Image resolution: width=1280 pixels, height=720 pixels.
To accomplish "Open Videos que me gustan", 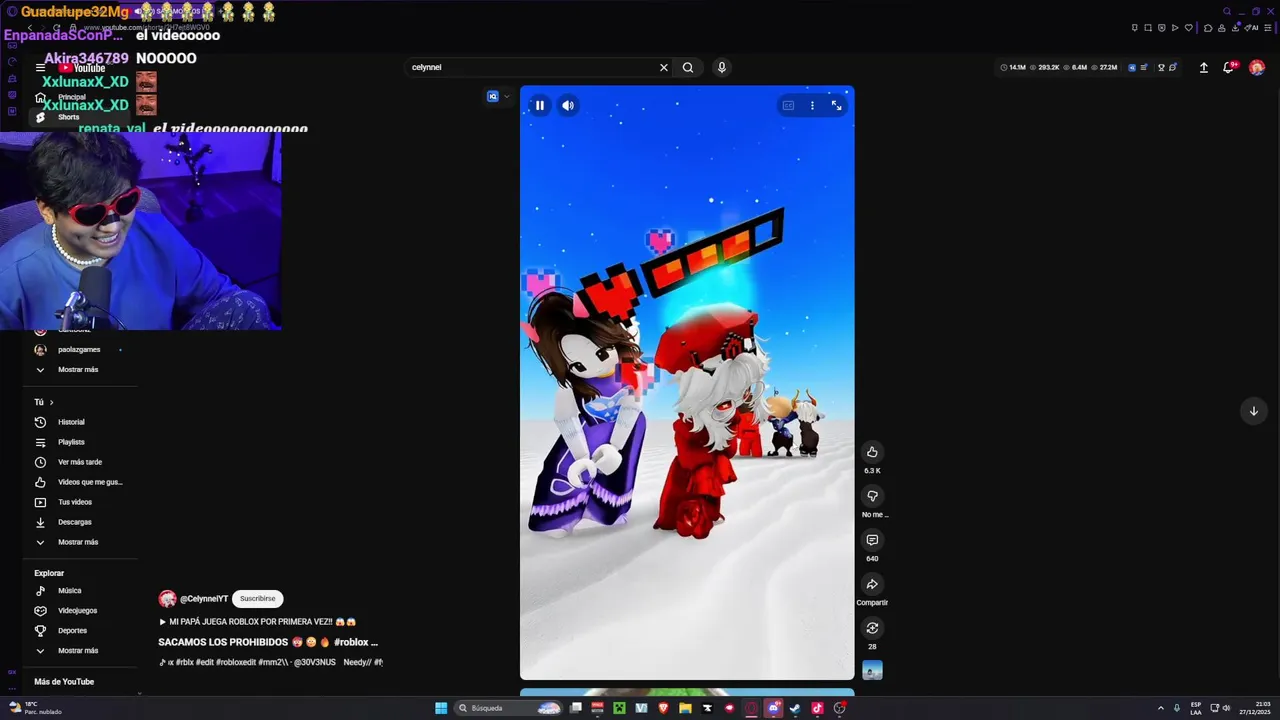I will 78,482.
